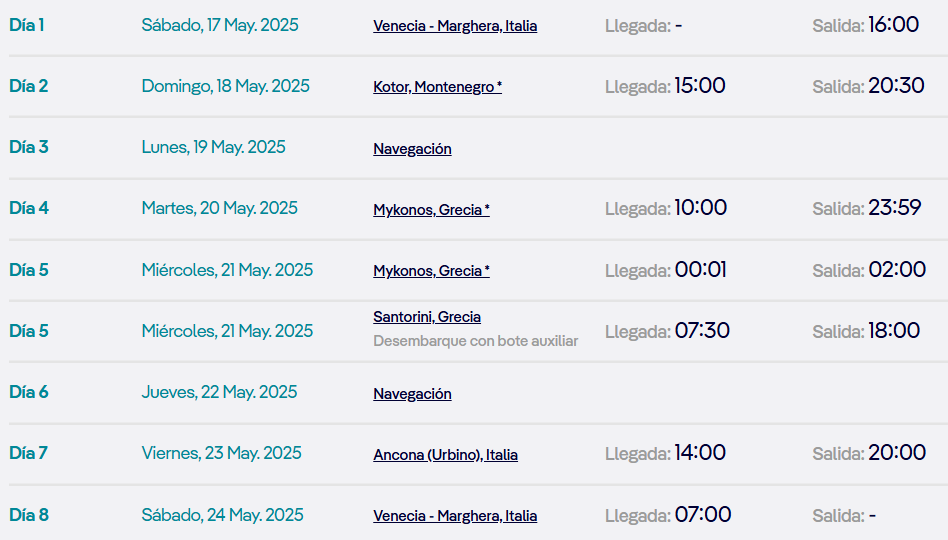Click the Navegación link on Día 6
This screenshot has width=948, height=540.
(412, 394)
